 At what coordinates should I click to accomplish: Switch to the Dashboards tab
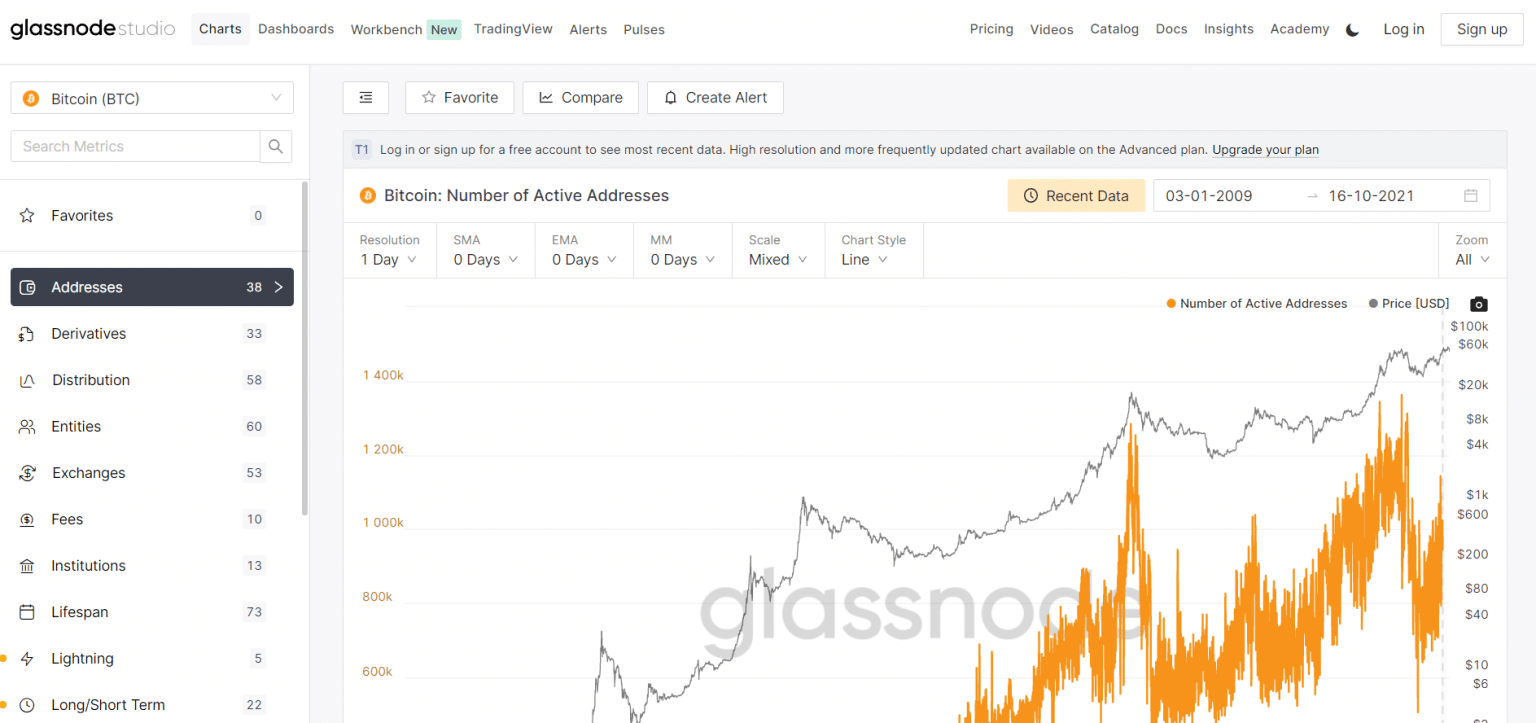point(295,29)
